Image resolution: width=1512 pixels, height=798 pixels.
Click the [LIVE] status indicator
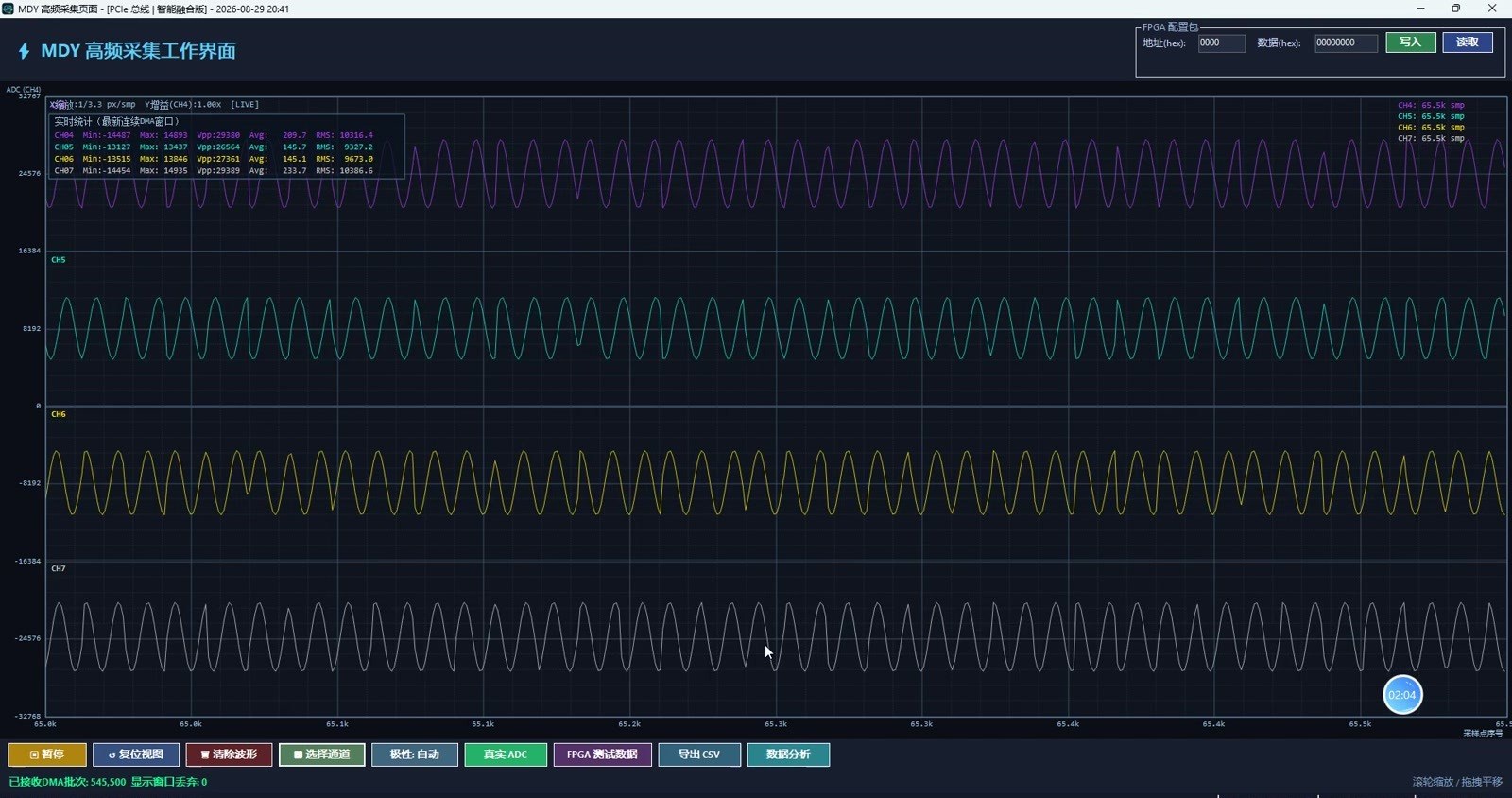(x=245, y=105)
